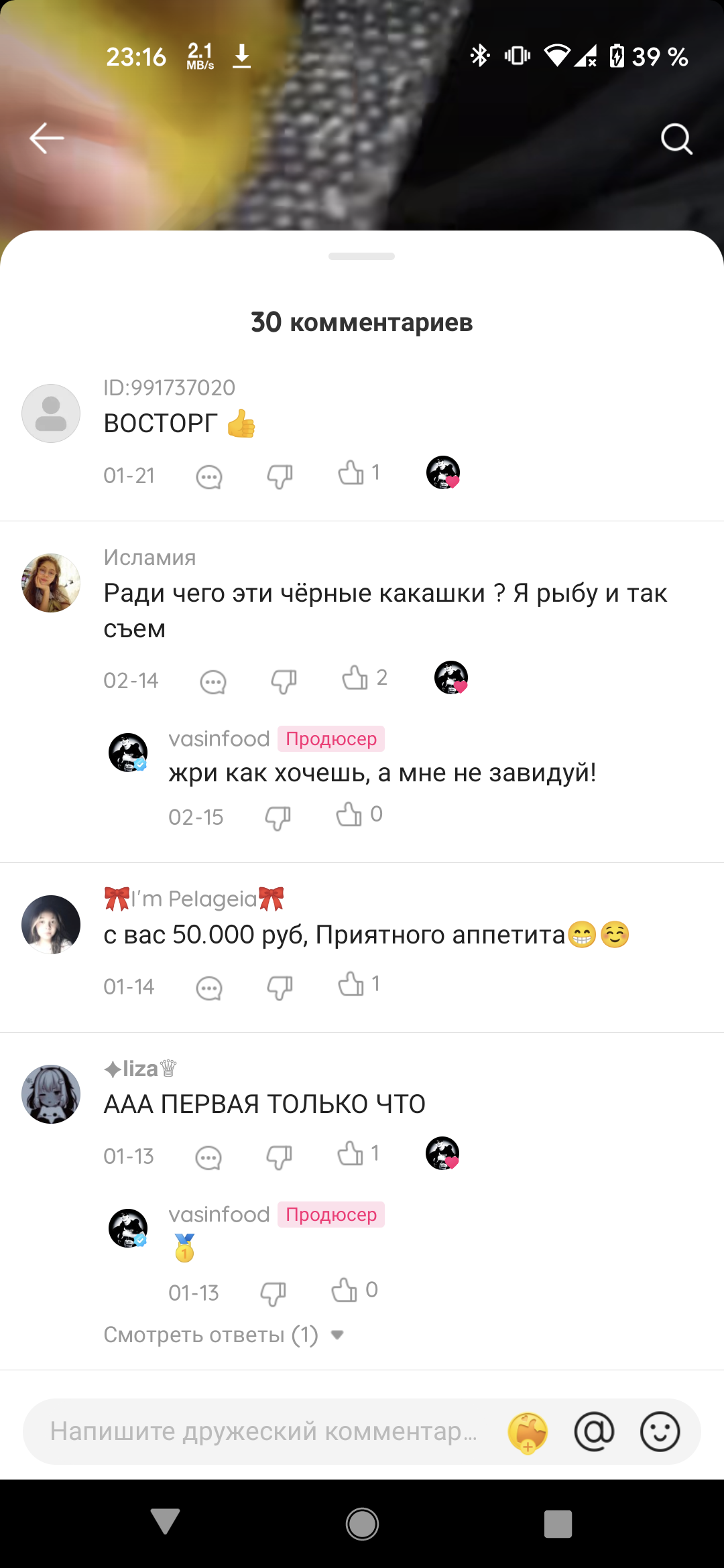Tap the Продюсер badge on first reply

[331, 738]
